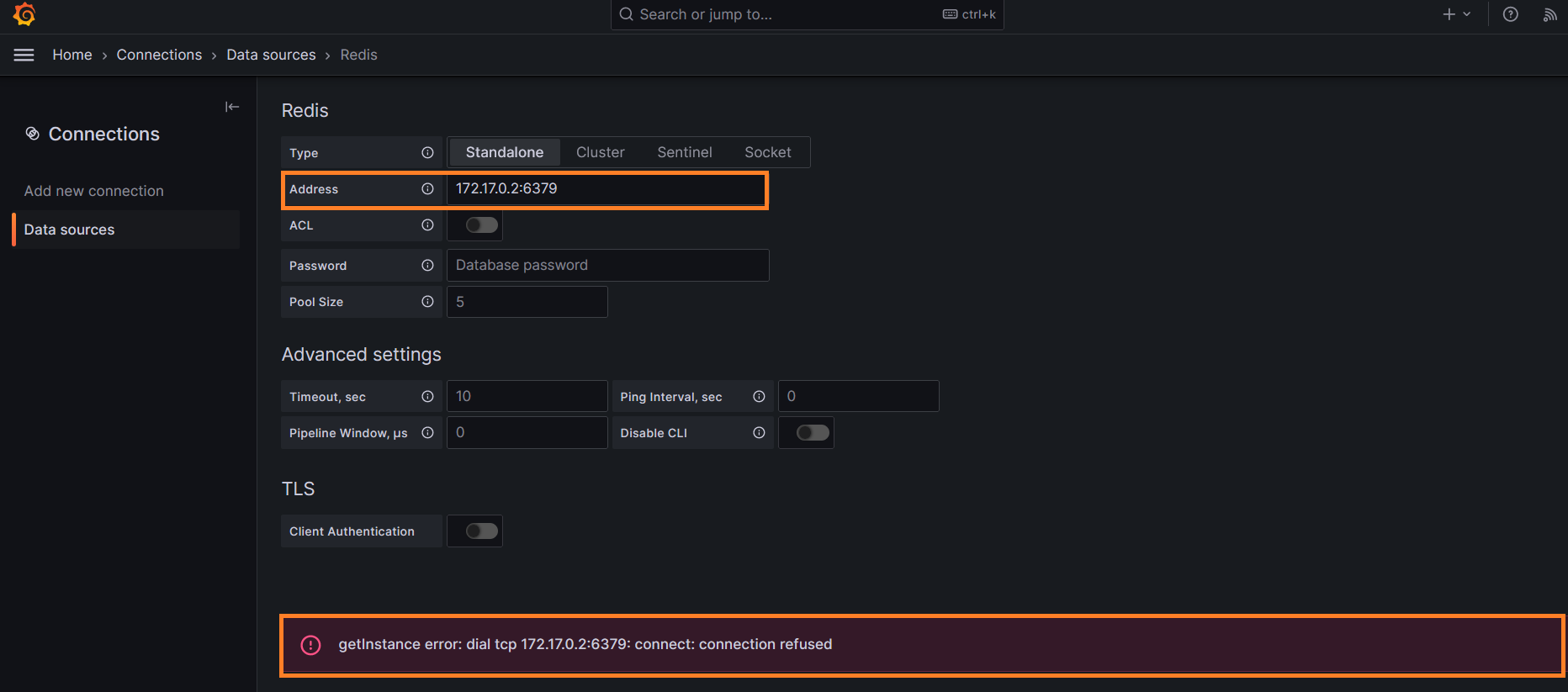The width and height of the screenshot is (1568, 692).
Task: Turn on TLS Client Authentication toggle
Action: coord(482,531)
